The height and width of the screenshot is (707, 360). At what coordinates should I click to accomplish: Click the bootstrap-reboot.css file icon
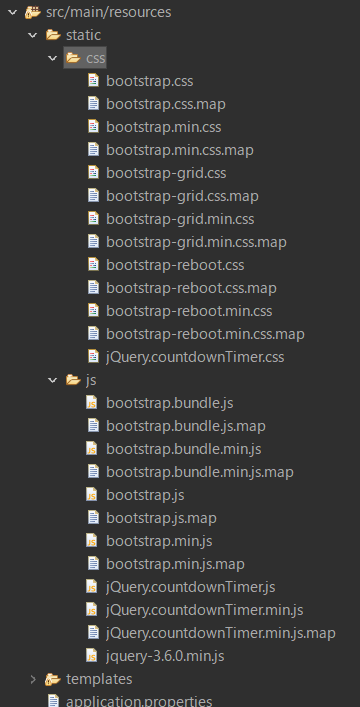click(x=93, y=265)
